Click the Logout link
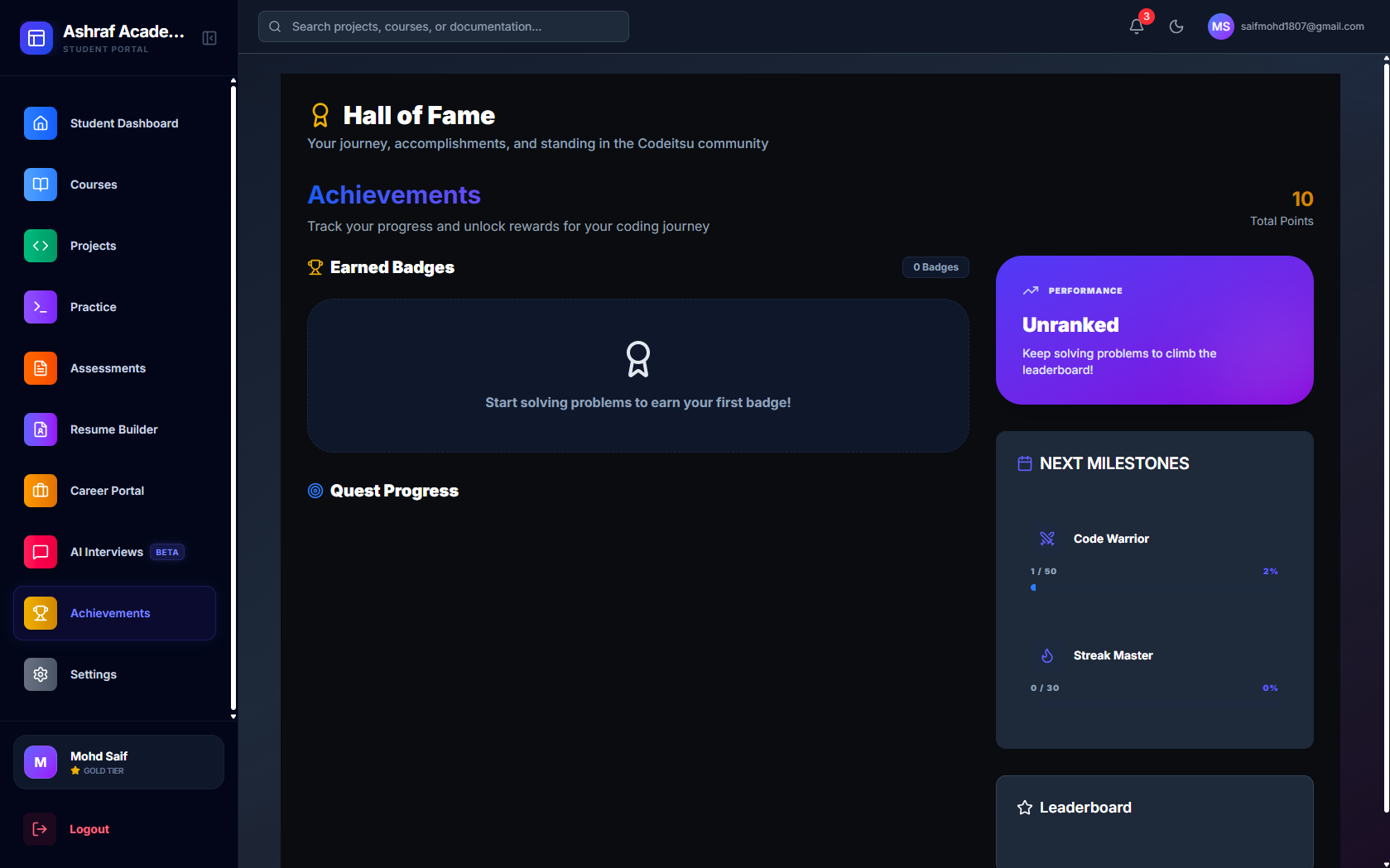The height and width of the screenshot is (868, 1390). coord(89,829)
